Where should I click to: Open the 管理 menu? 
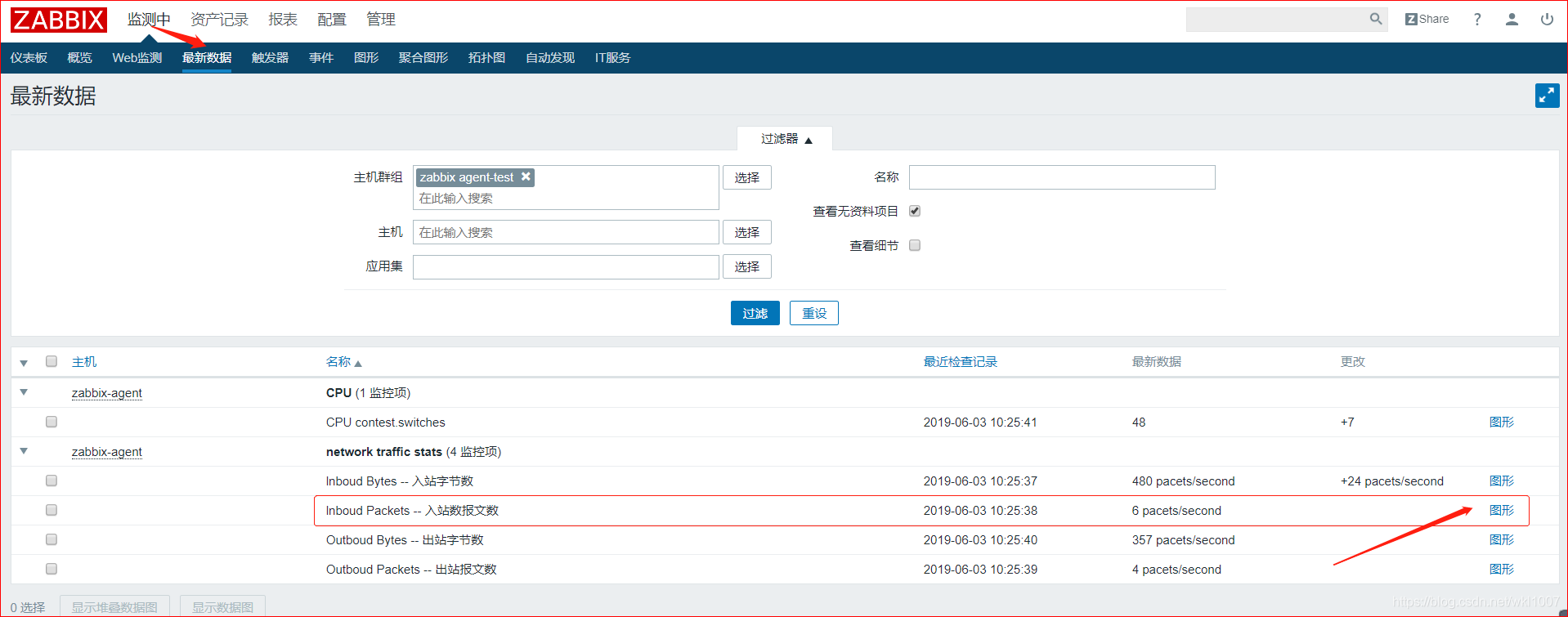(381, 20)
